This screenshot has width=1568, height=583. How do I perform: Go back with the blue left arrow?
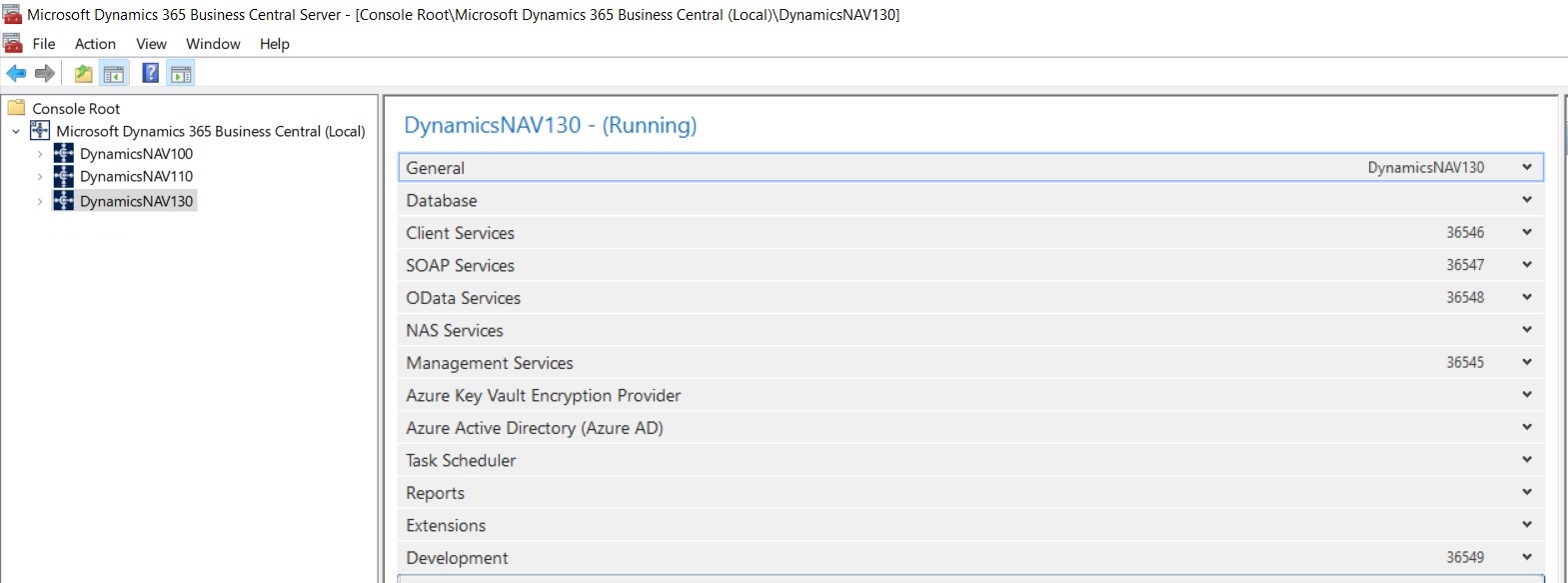click(16, 73)
